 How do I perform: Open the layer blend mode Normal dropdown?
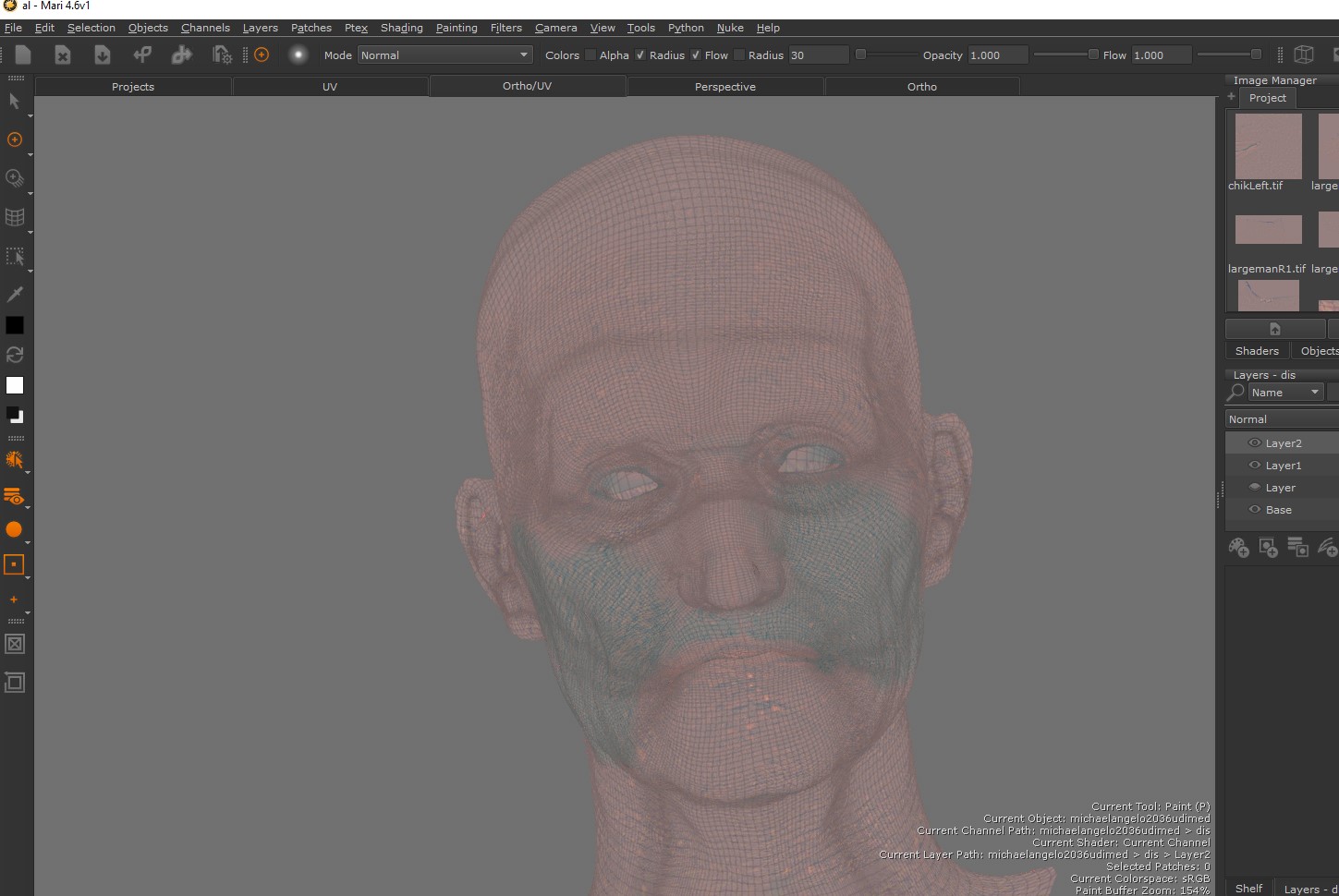click(1282, 419)
